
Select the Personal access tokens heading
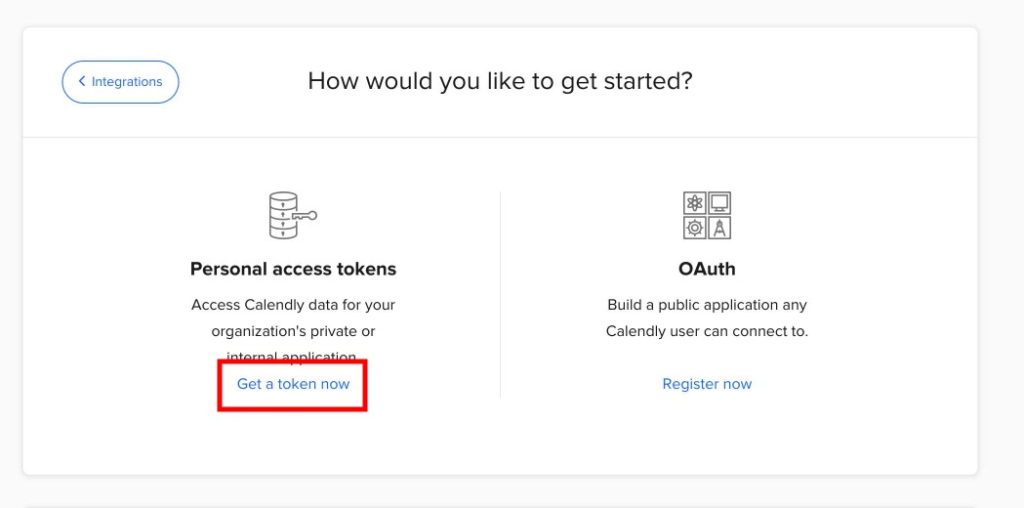click(x=293, y=269)
